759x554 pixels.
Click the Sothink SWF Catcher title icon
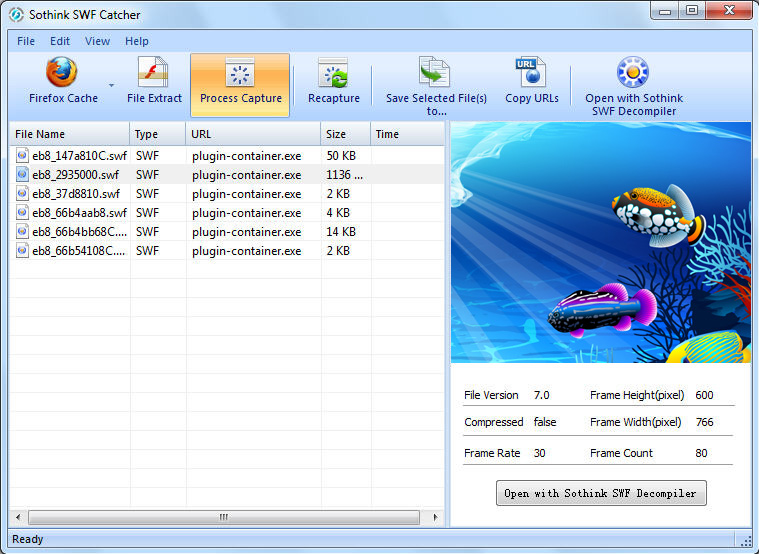[x=16, y=15]
